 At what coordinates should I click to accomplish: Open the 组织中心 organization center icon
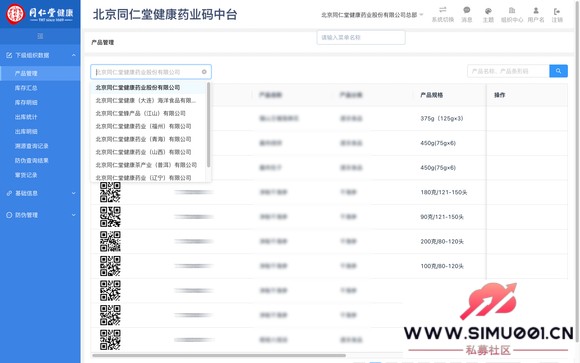click(512, 10)
